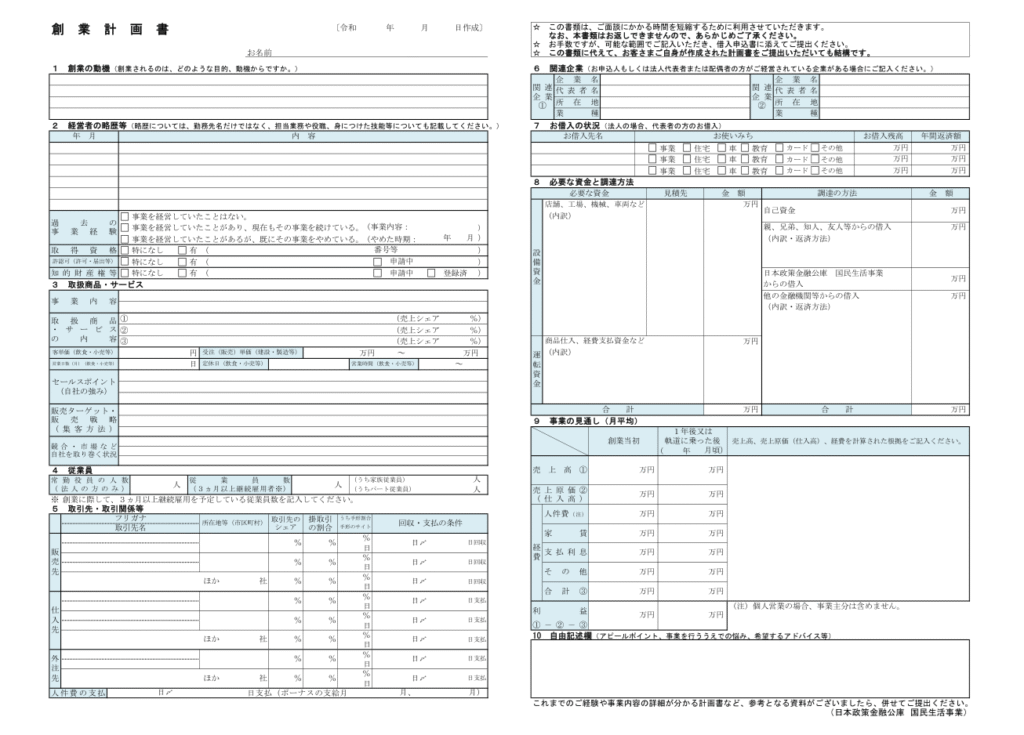Check '住宅' in second borrowing row
Screen dimensions: 1024x735
click(x=685, y=159)
